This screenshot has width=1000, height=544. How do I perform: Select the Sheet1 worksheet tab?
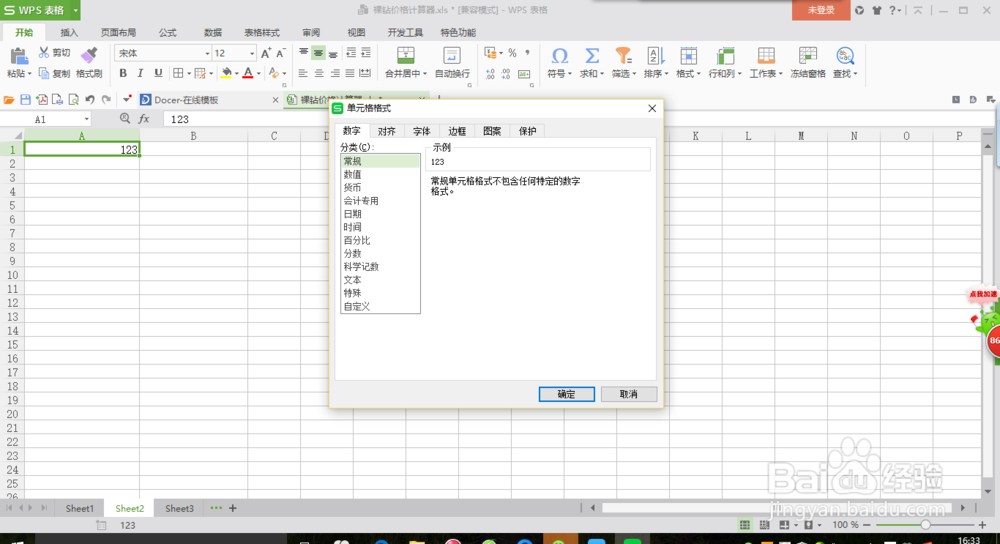click(x=80, y=508)
